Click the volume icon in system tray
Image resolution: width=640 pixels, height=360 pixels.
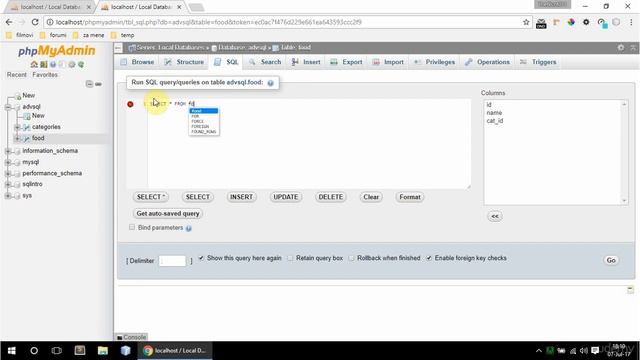[x=583, y=351]
